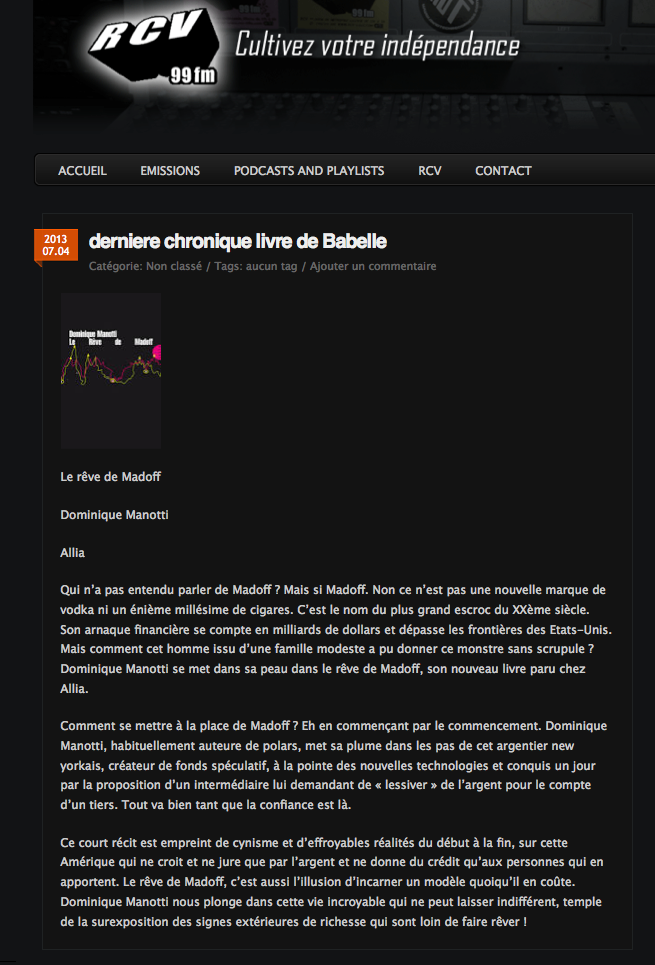Open the EMISSIONS menu item

pos(170,170)
